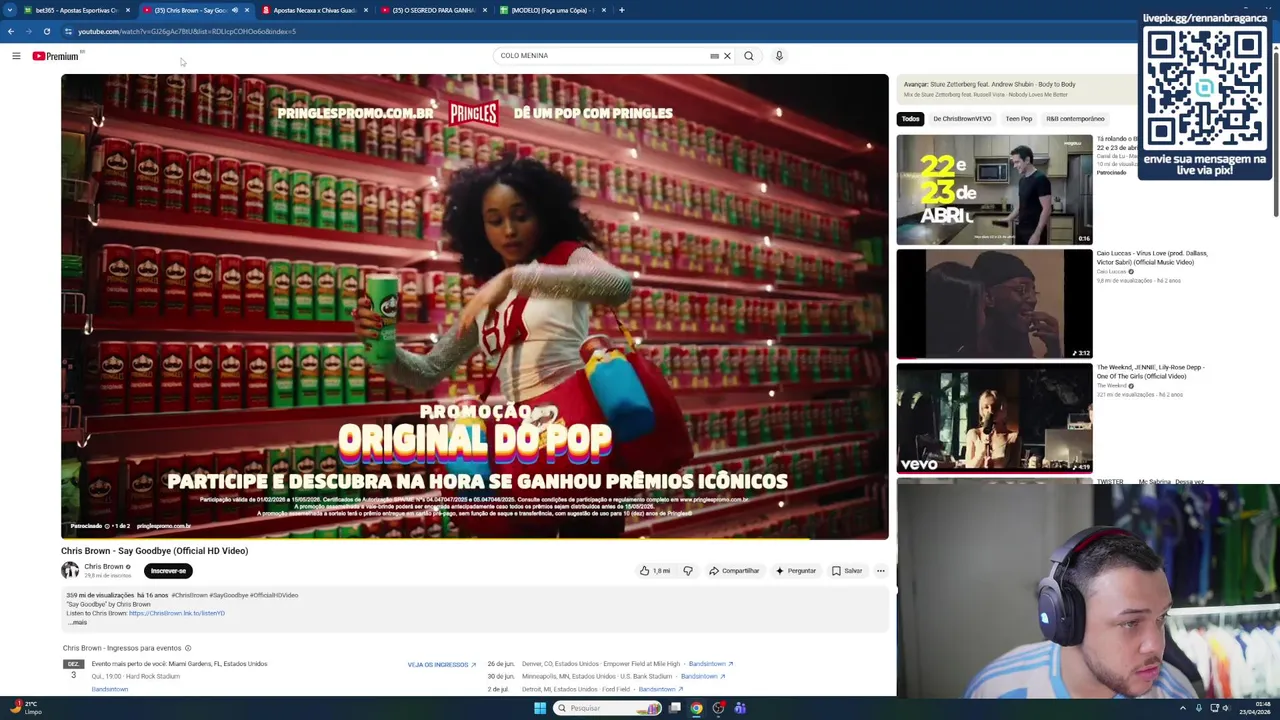Click the taskbar Pesquisar search box
The width and height of the screenshot is (1280, 720).
tap(608, 708)
